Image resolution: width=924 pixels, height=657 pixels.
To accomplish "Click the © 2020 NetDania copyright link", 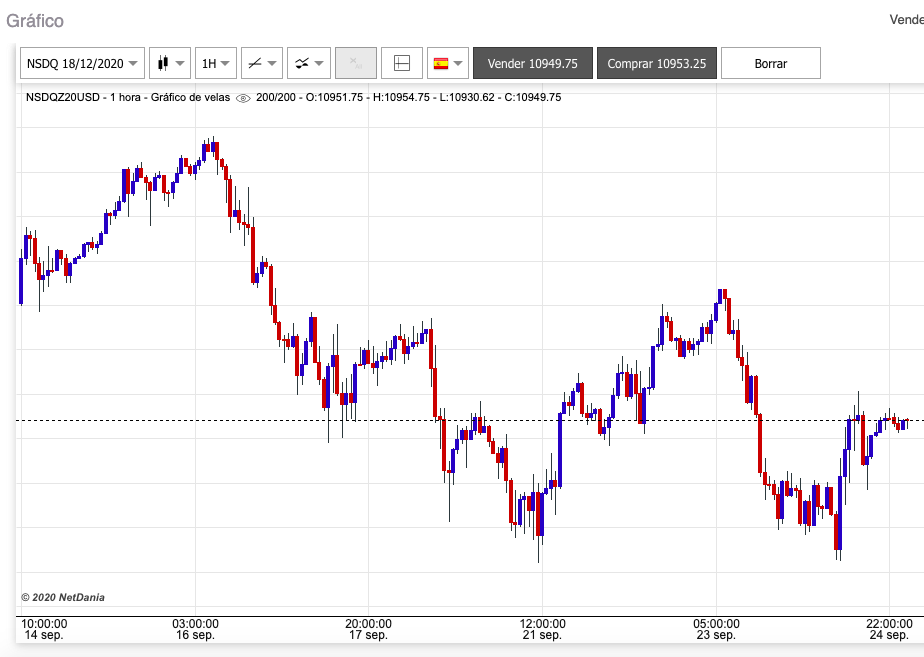I will 63,597.
